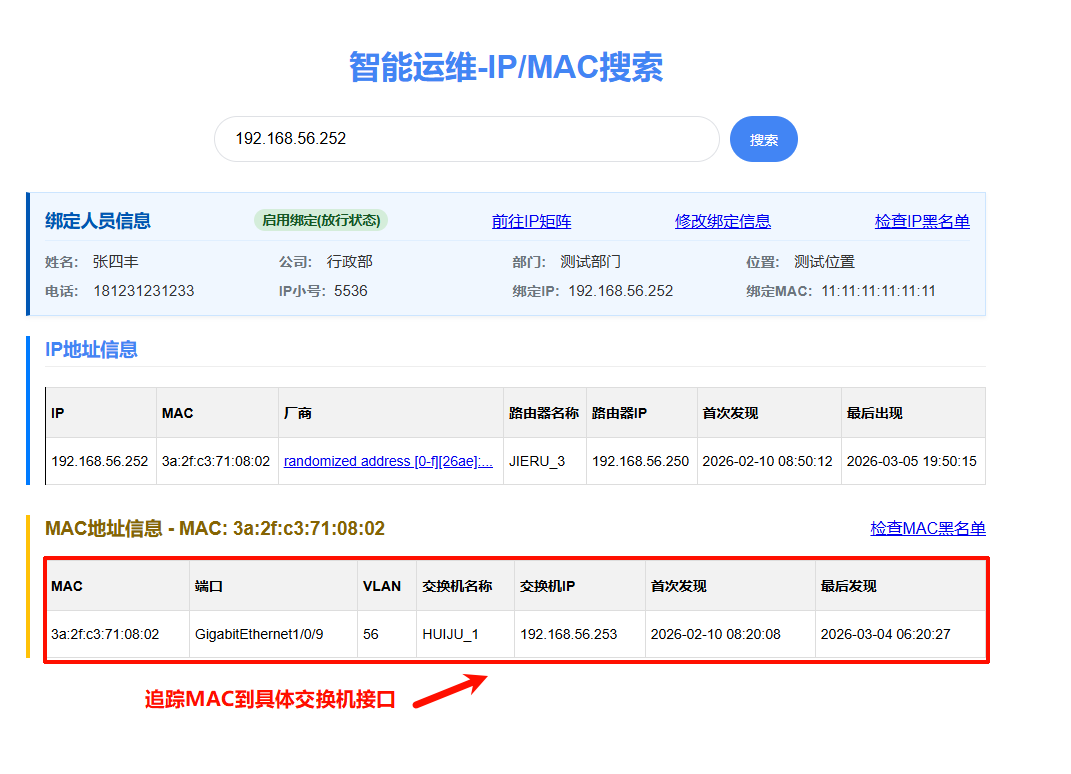Select the GigabitEthernet1/0/9 port cell
1071x774 pixels.
pyautogui.click(x=259, y=634)
